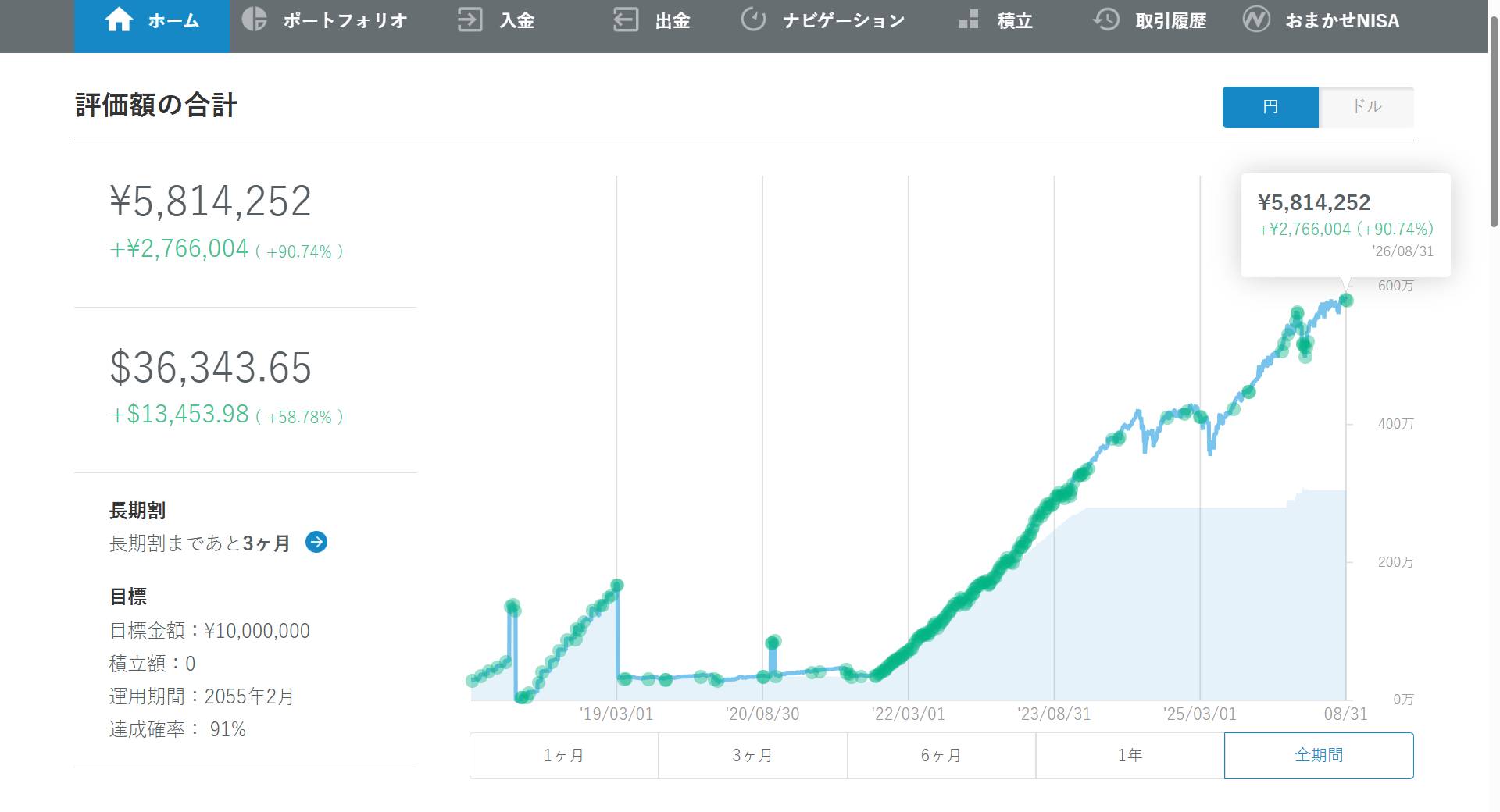The image size is (1500, 812).
Task: Click the '19/03/01 axis label
Action: tap(616, 714)
